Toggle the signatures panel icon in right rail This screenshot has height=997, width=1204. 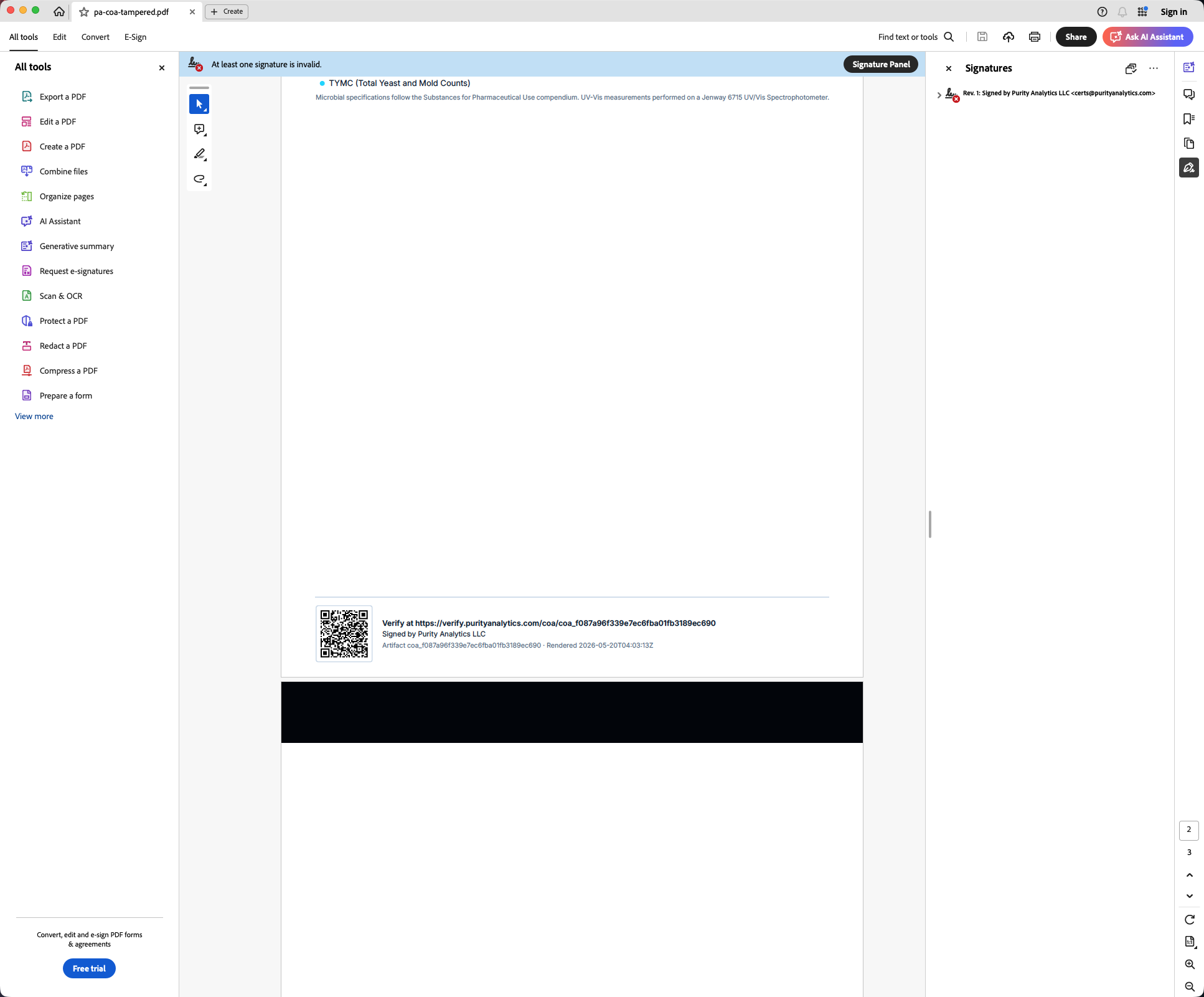point(1189,168)
